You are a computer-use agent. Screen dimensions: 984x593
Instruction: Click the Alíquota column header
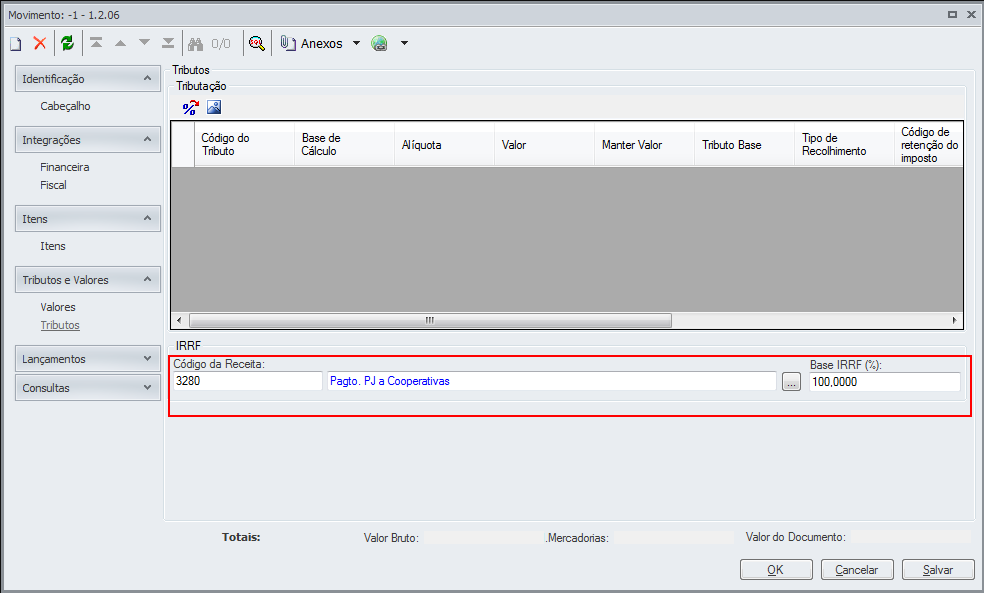coord(444,144)
